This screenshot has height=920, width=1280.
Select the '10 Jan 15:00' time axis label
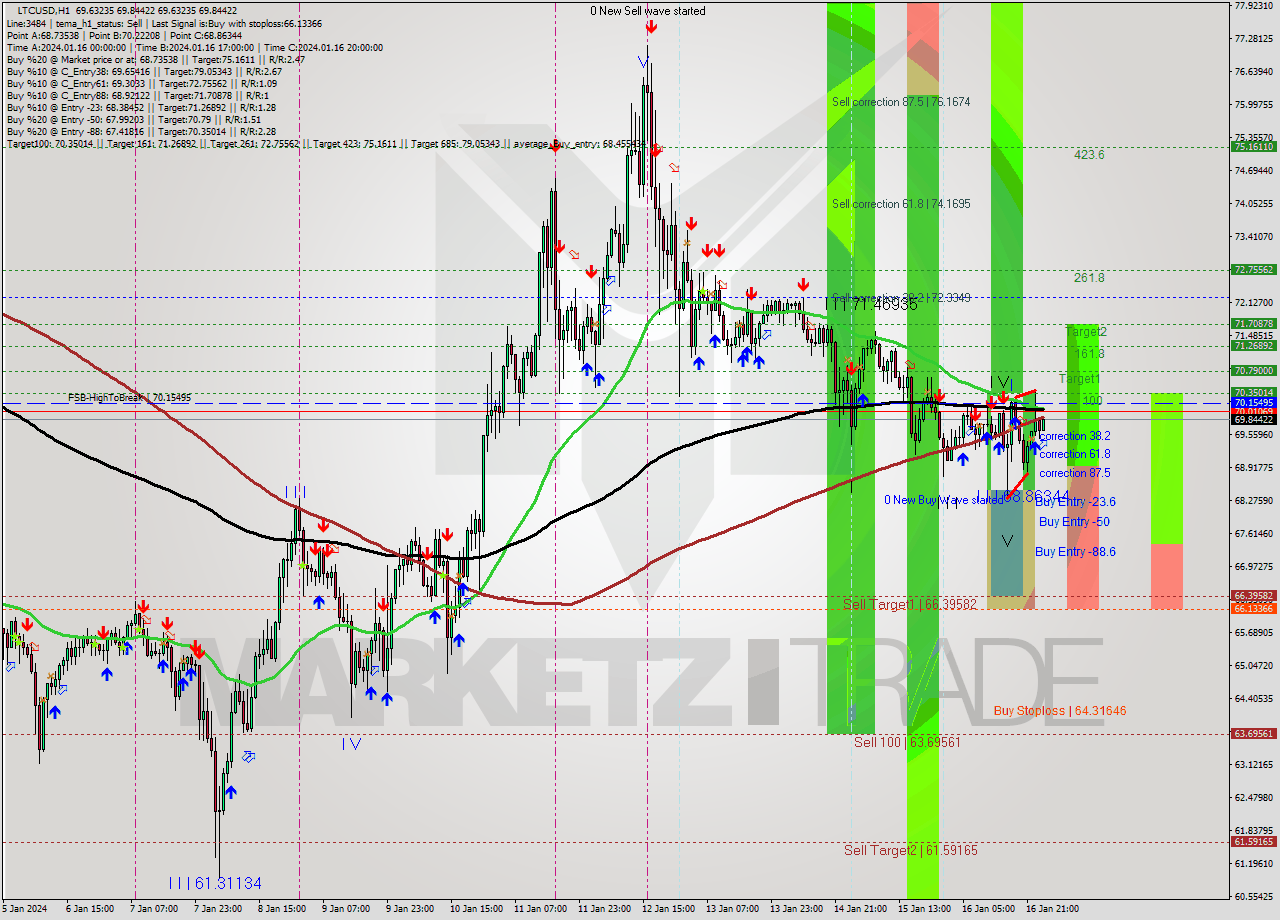(478, 909)
